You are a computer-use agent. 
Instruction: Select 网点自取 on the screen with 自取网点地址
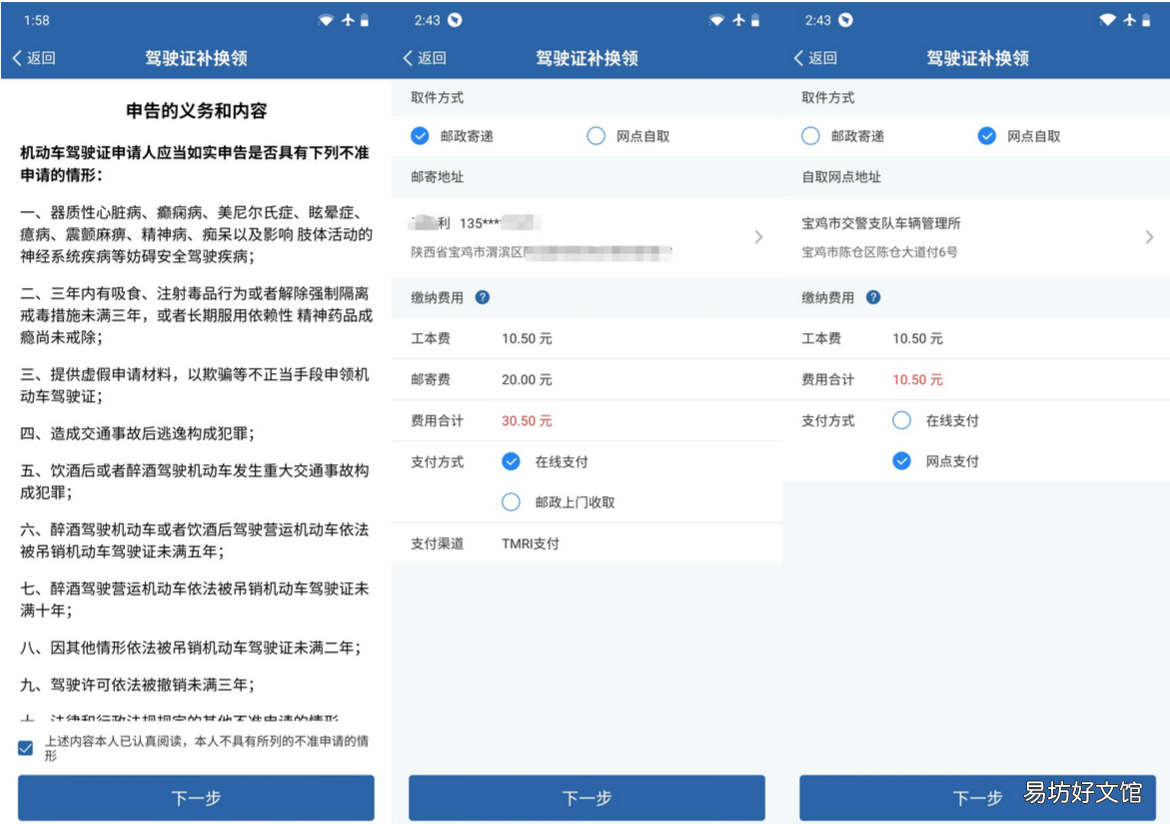pyautogui.click(x=986, y=136)
